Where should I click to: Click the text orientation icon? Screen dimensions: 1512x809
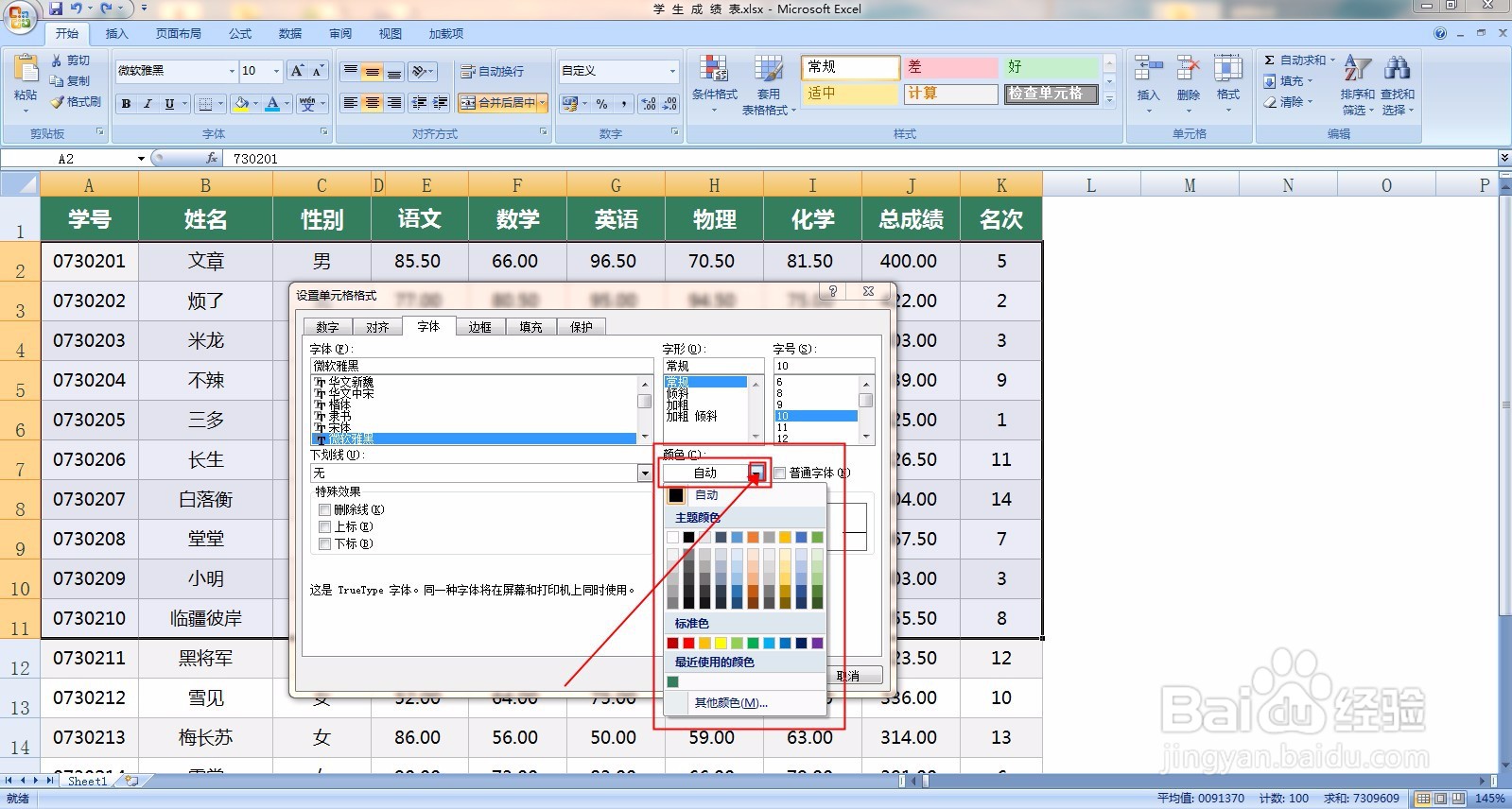pyautogui.click(x=420, y=72)
